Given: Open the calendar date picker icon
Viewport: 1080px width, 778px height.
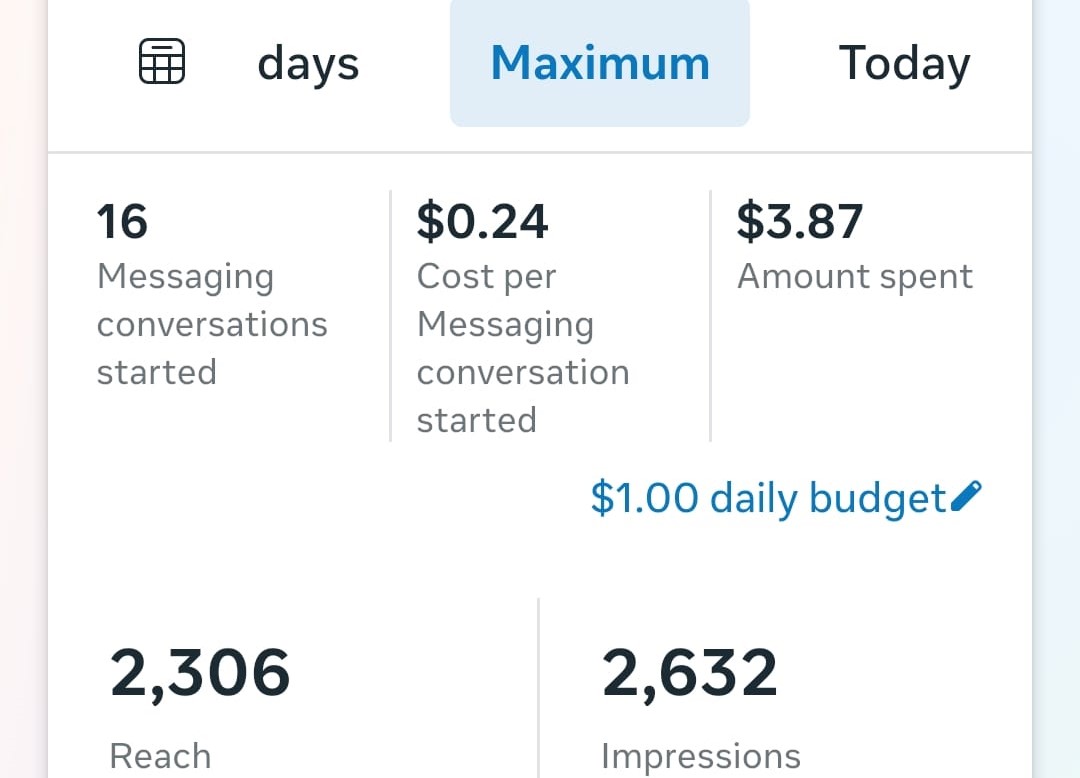Looking at the screenshot, I should point(160,62).
